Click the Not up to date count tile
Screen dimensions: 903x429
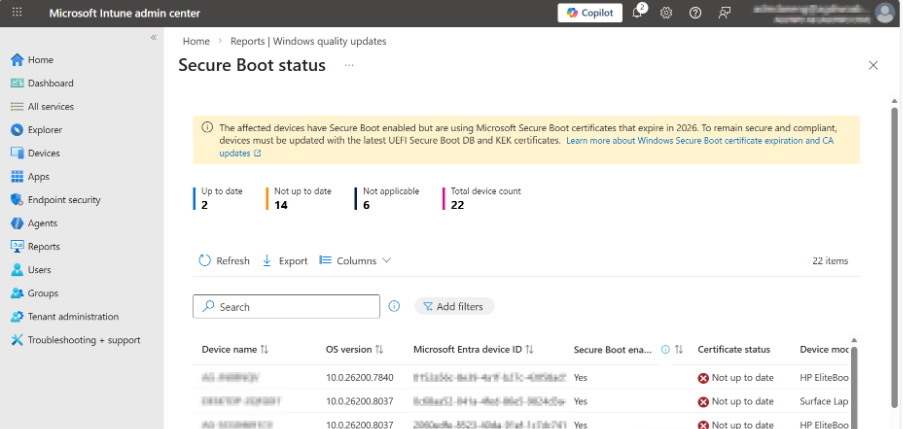click(x=299, y=198)
